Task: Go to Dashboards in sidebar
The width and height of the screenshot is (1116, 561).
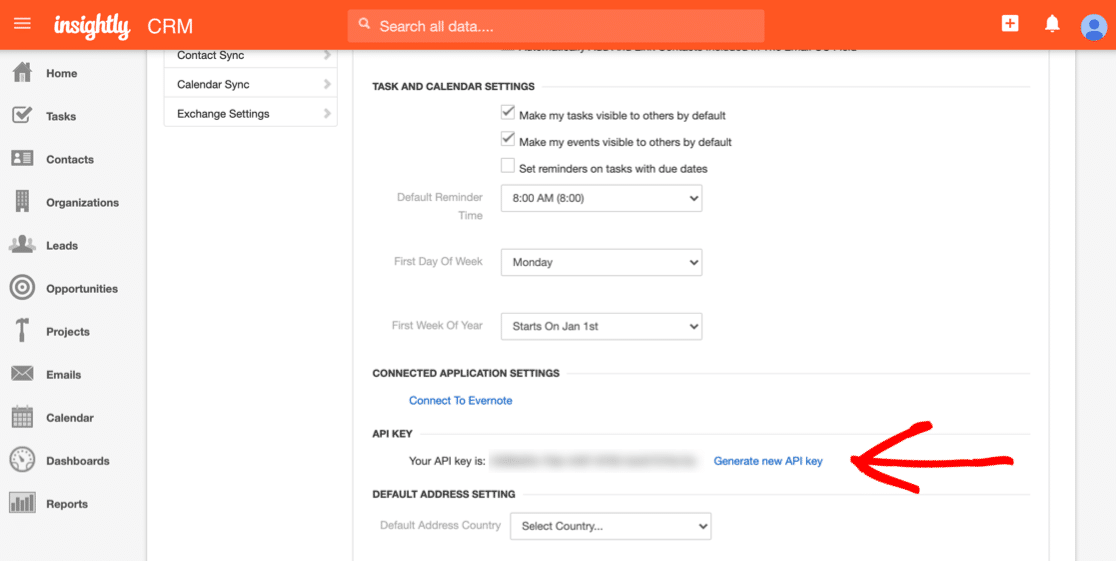Action: click(x=78, y=461)
